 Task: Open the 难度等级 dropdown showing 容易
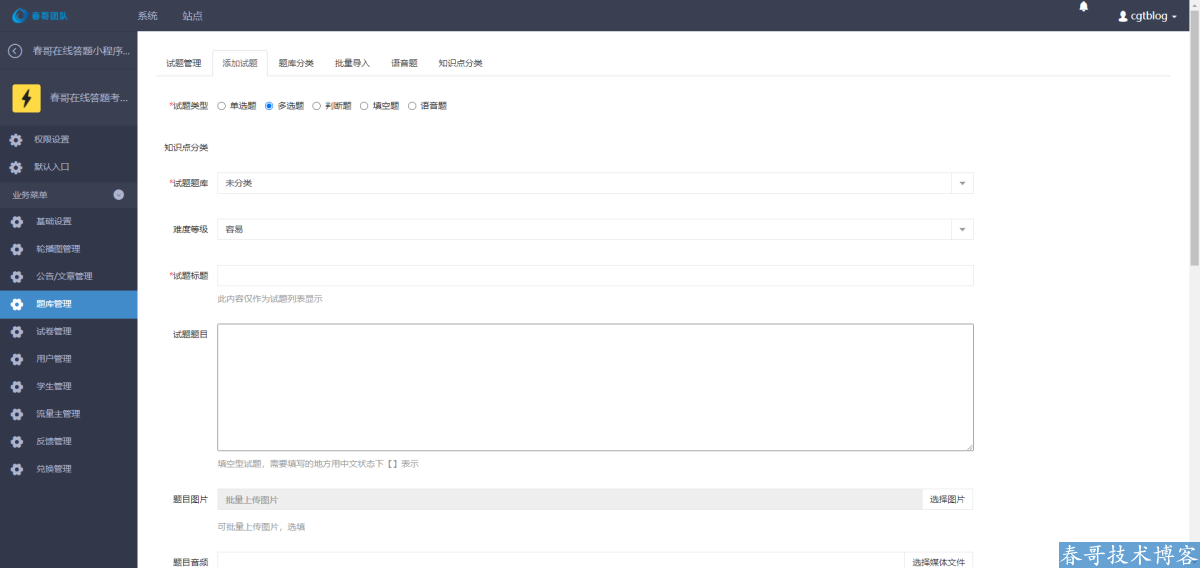594,229
